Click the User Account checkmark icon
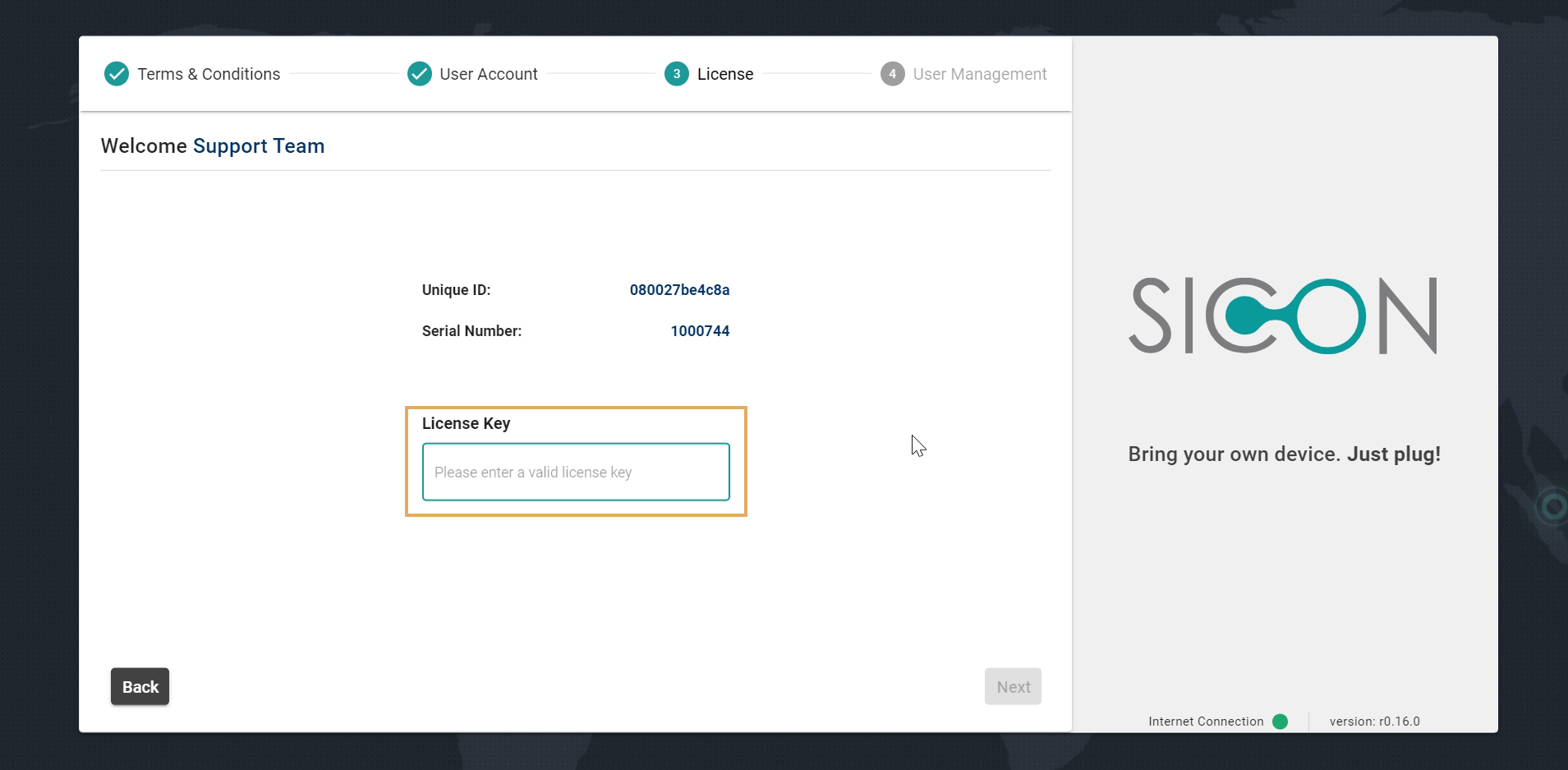 coord(420,74)
